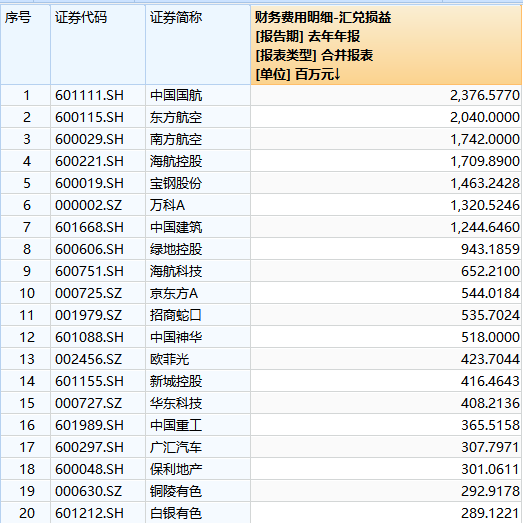
Task: Select stock name 绿地控股
Action: pos(176,249)
